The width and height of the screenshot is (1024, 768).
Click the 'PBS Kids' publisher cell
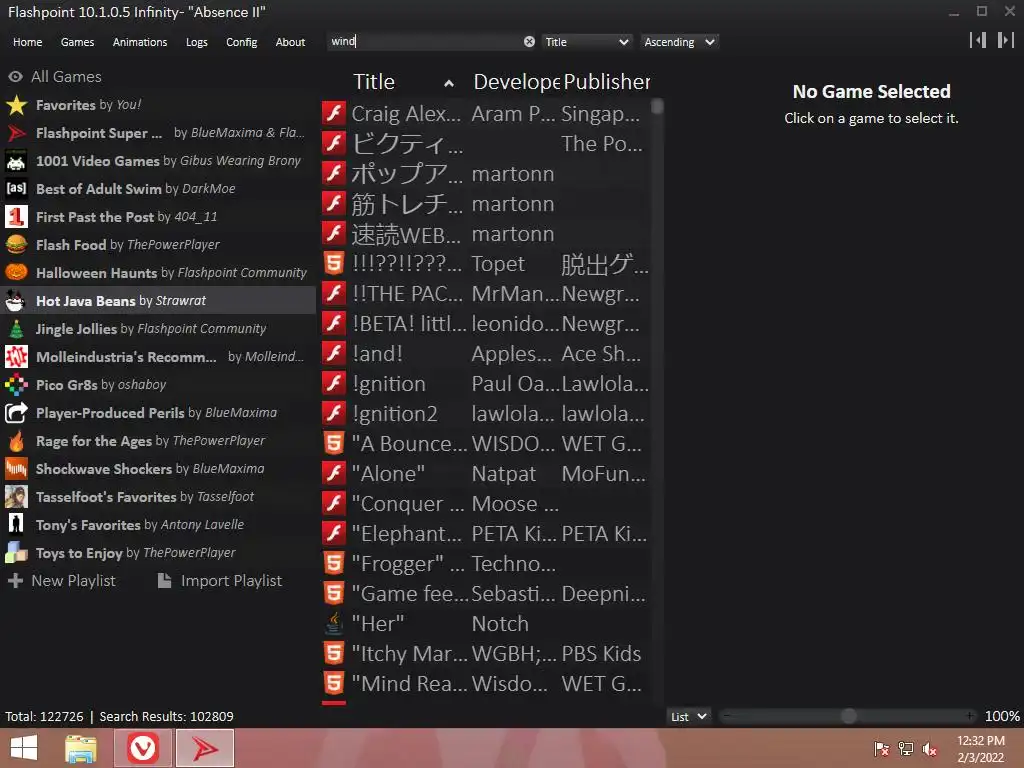point(601,654)
